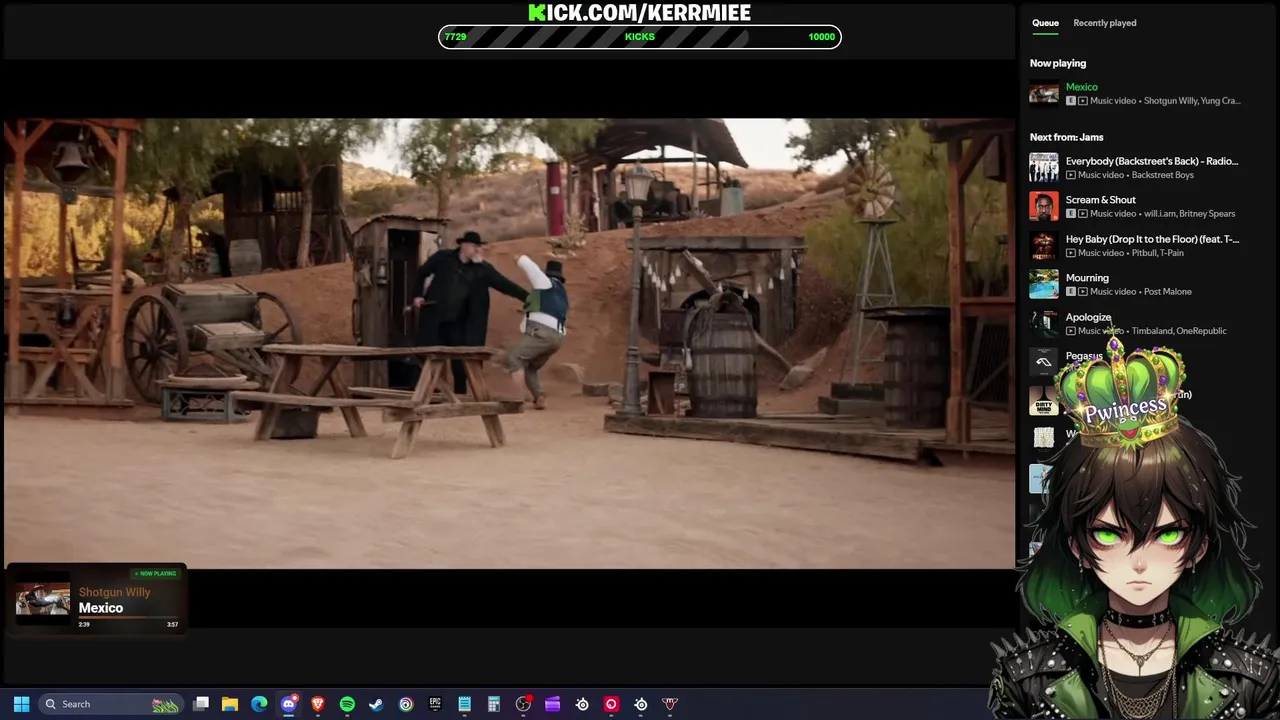This screenshot has height=720, width=1280.
Task: Click the now-playing widget song progress bar
Action: click(x=128, y=618)
